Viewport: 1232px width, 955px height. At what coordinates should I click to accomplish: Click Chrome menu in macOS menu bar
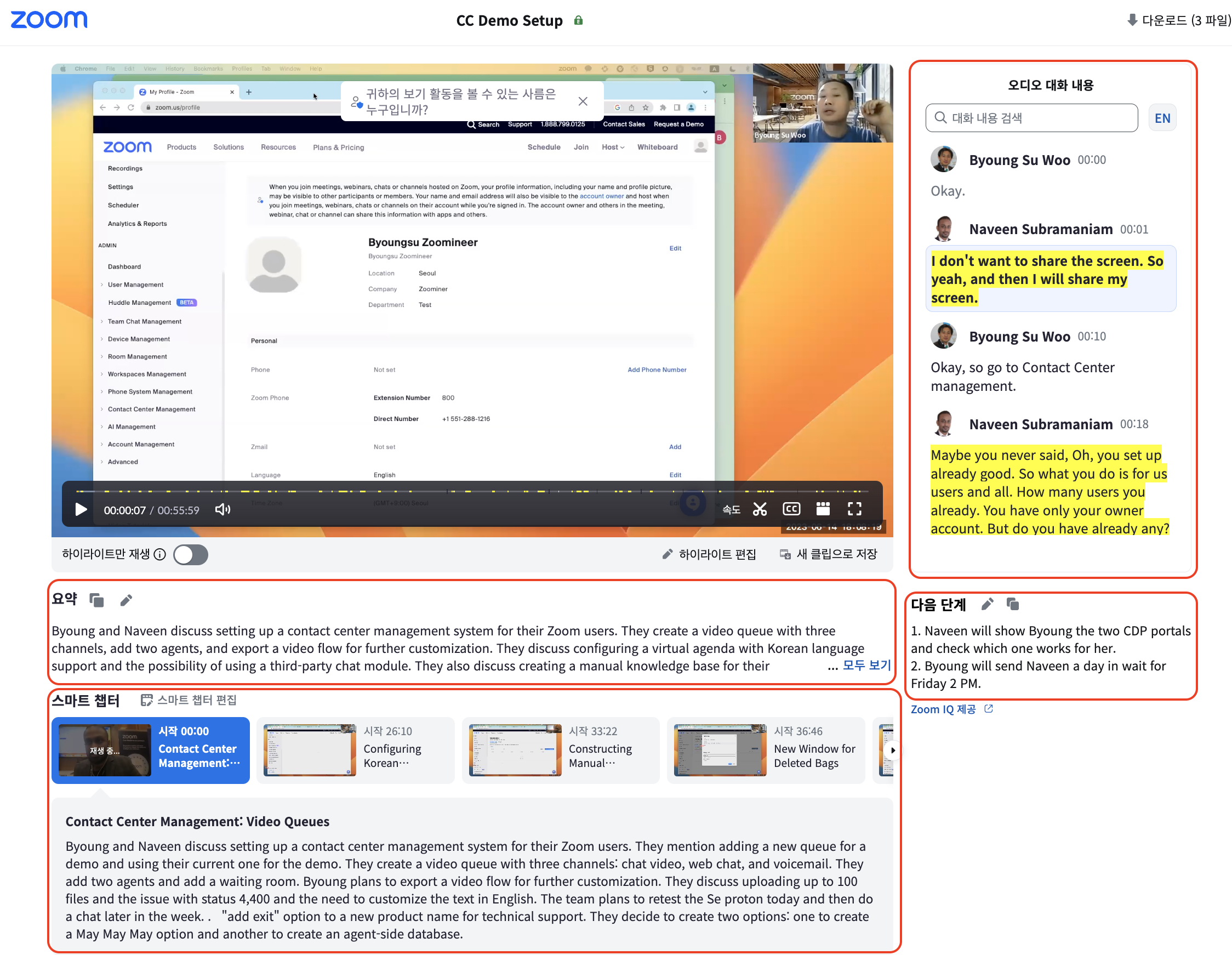(85, 69)
